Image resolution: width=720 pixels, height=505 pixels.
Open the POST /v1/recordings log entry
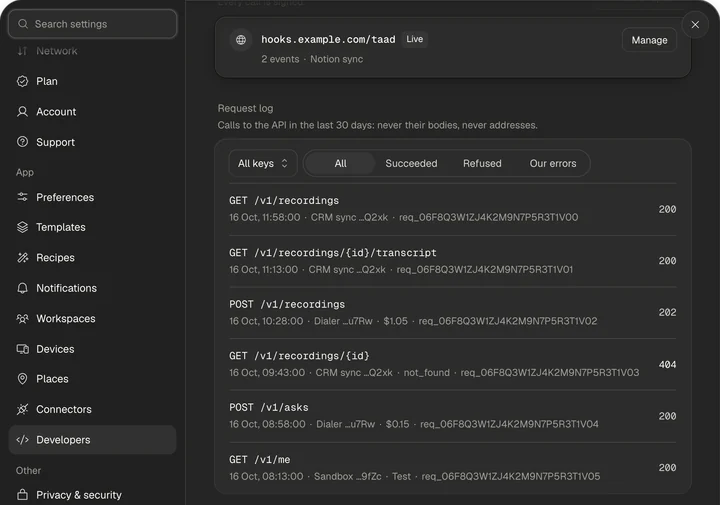(452, 312)
